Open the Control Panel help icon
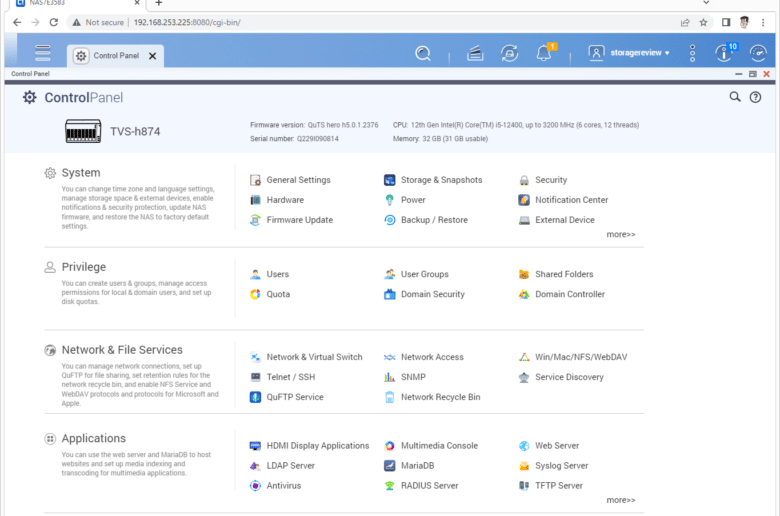This screenshot has width=780, height=516. tap(755, 97)
